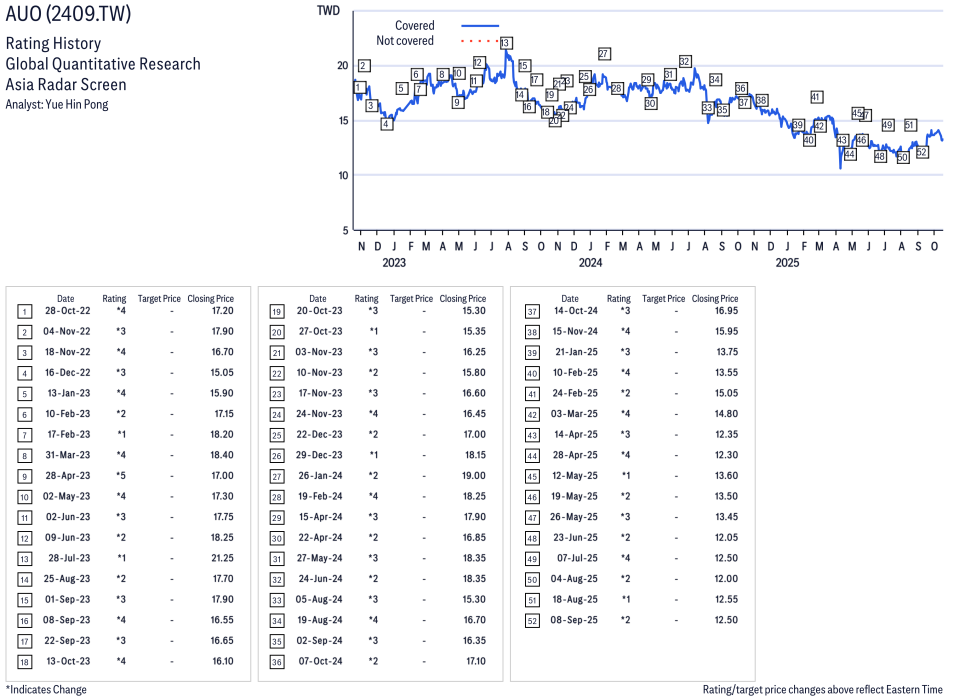Click the numbered box 1 in the table
The height and width of the screenshot is (696, 954).
click(x=24, y=311)
